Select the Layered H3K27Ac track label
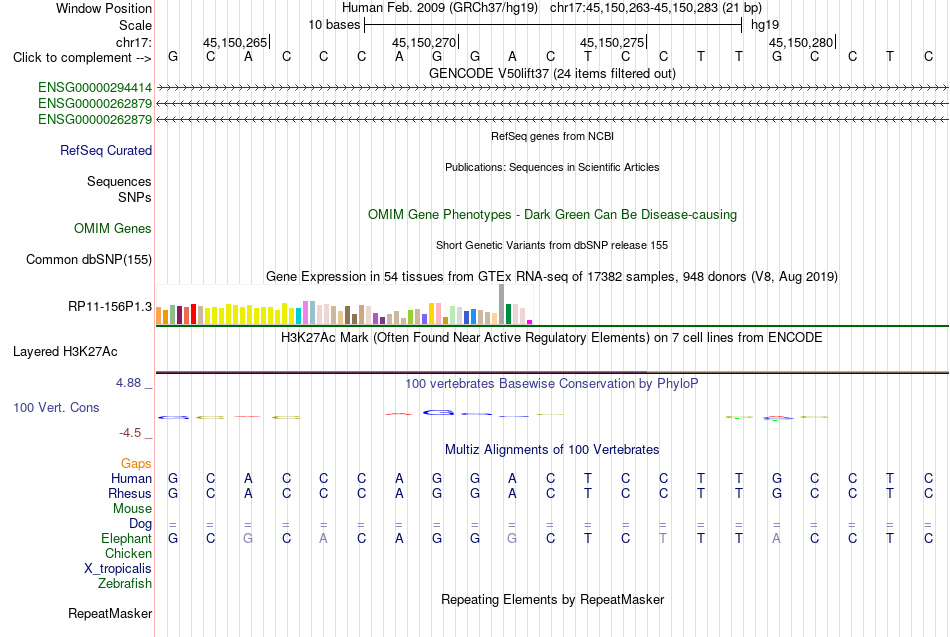 pyautogui.click(x=65, y=352)
